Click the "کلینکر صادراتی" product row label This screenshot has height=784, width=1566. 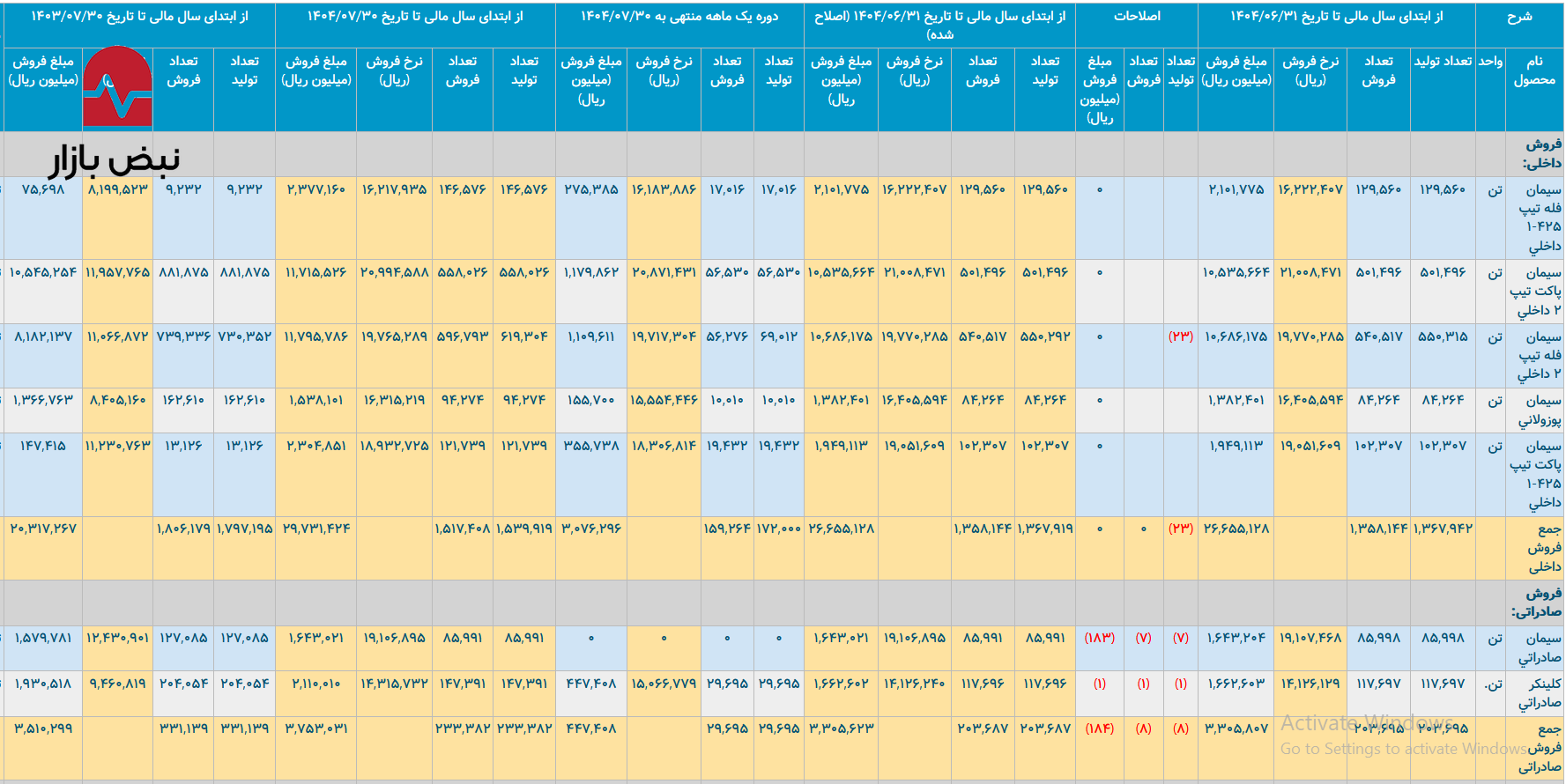tap(1539, 693)
